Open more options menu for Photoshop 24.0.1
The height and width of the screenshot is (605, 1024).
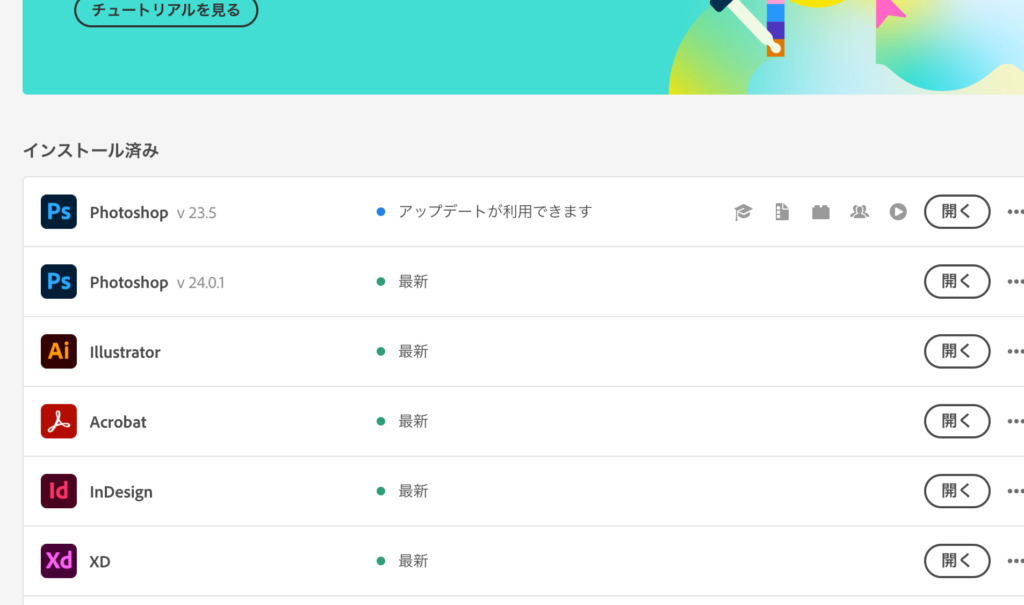[x=1016, y=282]
